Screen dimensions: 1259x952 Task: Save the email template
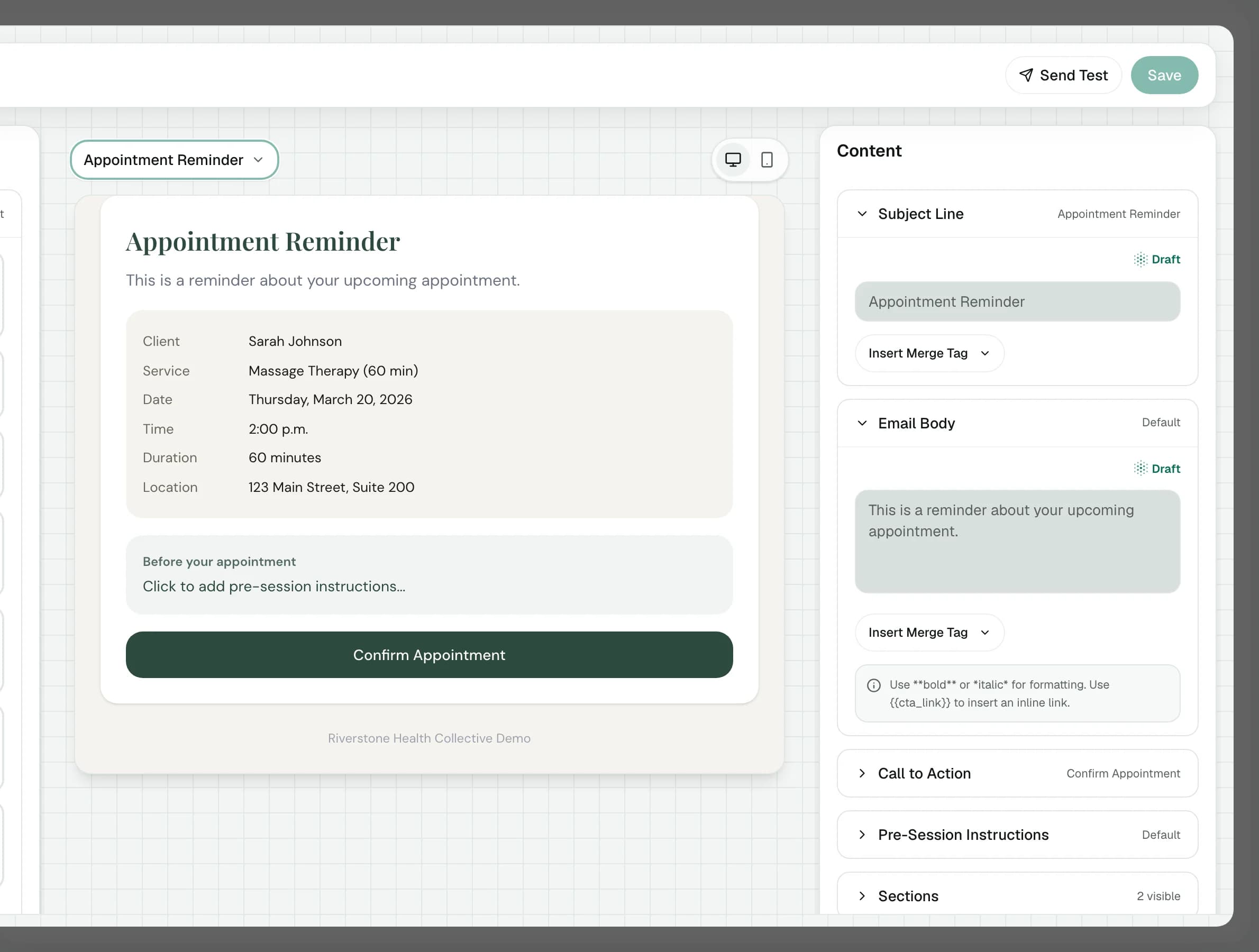1164,75
